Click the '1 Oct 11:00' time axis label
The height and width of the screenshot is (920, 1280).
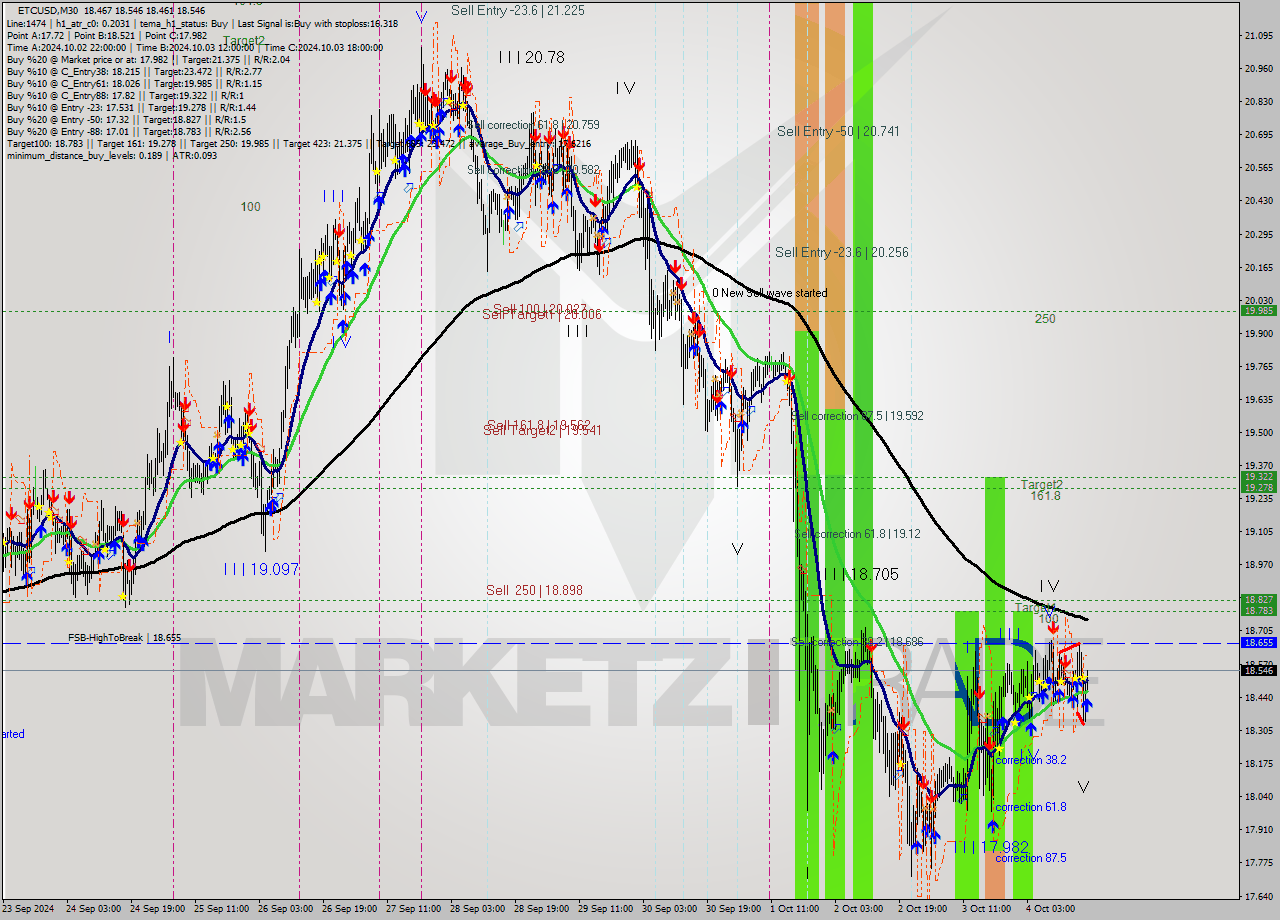point(796,909)
